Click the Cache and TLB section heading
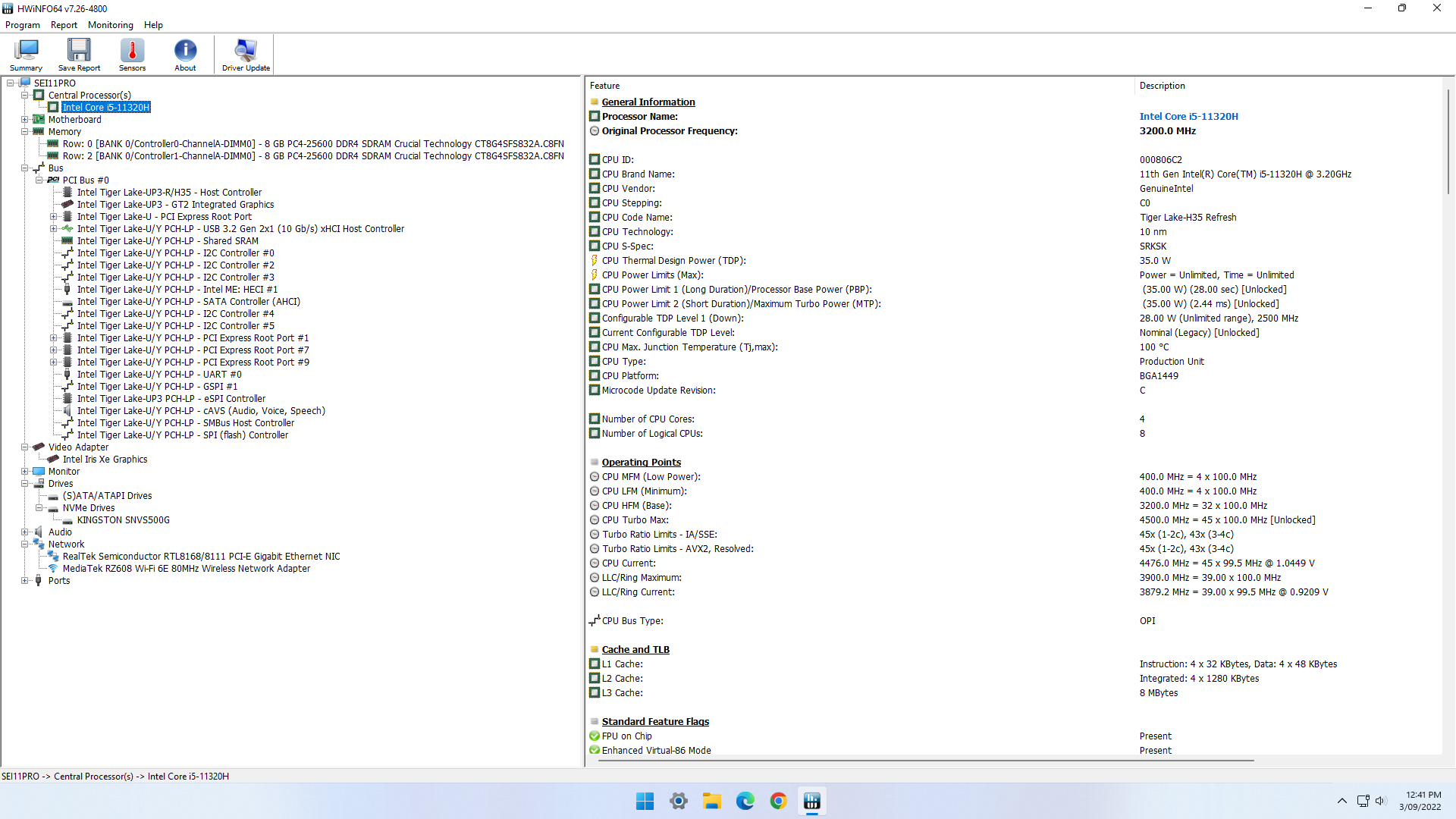The width and height of the screenshot is (1456, 819). pyautogui.click(x=635, y=649)
